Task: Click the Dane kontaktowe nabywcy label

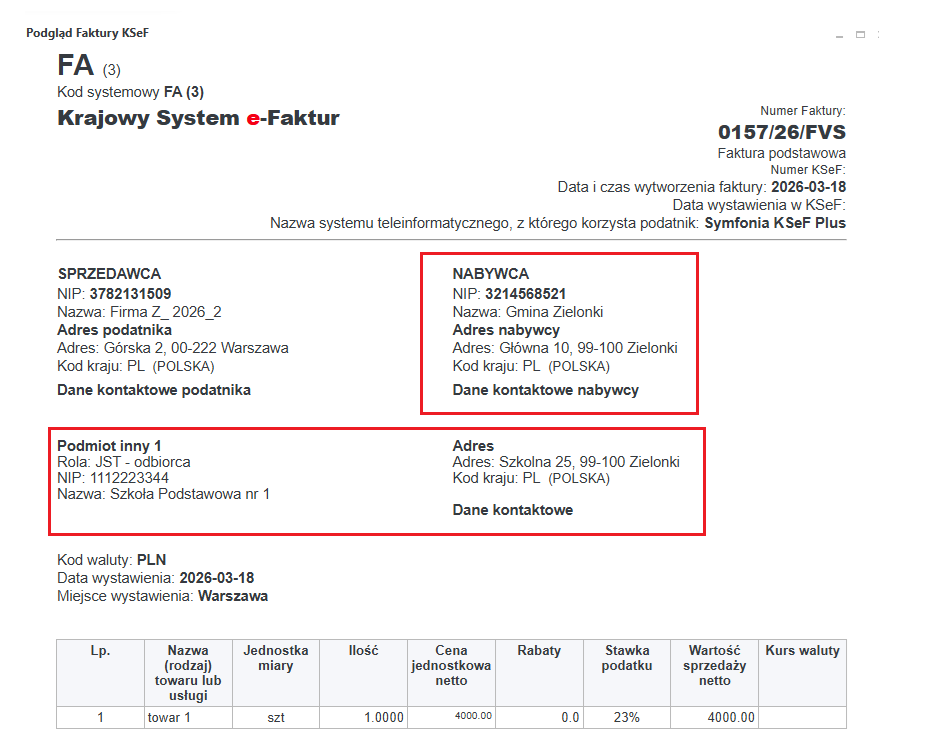Action: pyautogui.click(x=545, y=390)
